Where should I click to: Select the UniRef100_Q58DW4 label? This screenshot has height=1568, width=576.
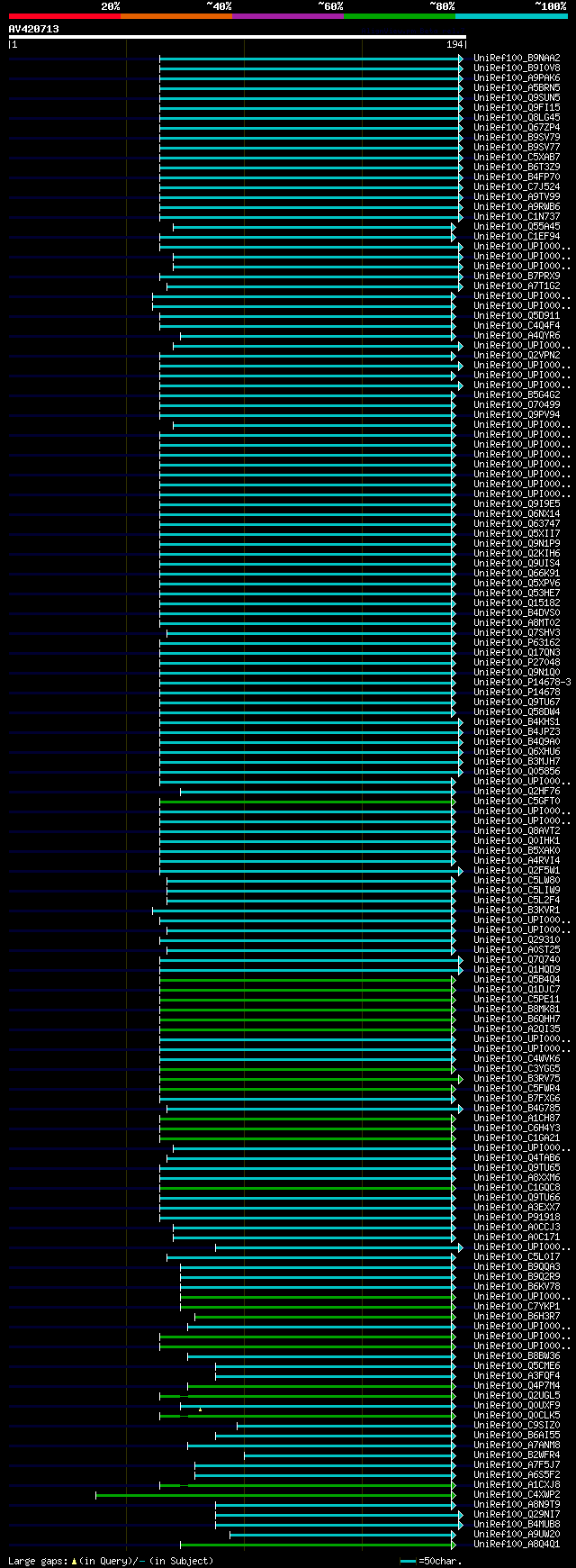[517, 711]
